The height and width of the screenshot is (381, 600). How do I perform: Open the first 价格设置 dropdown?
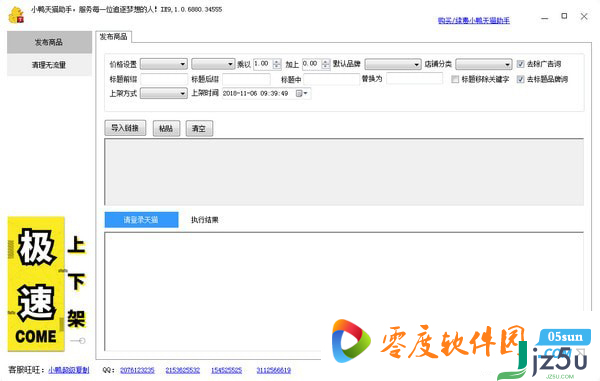tap(164, 64)
